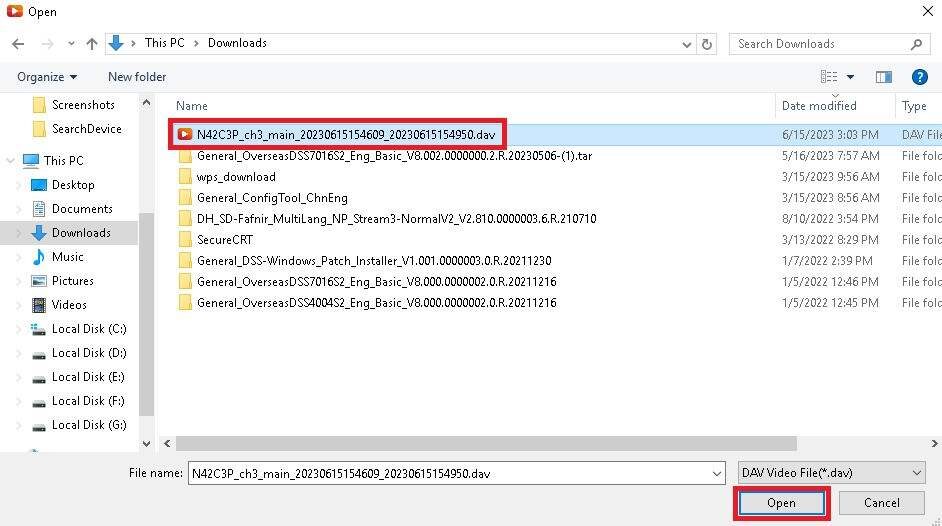The image size is (942, 526).
Task: Open the File name history dropdown
Action: tap(716, 473)
